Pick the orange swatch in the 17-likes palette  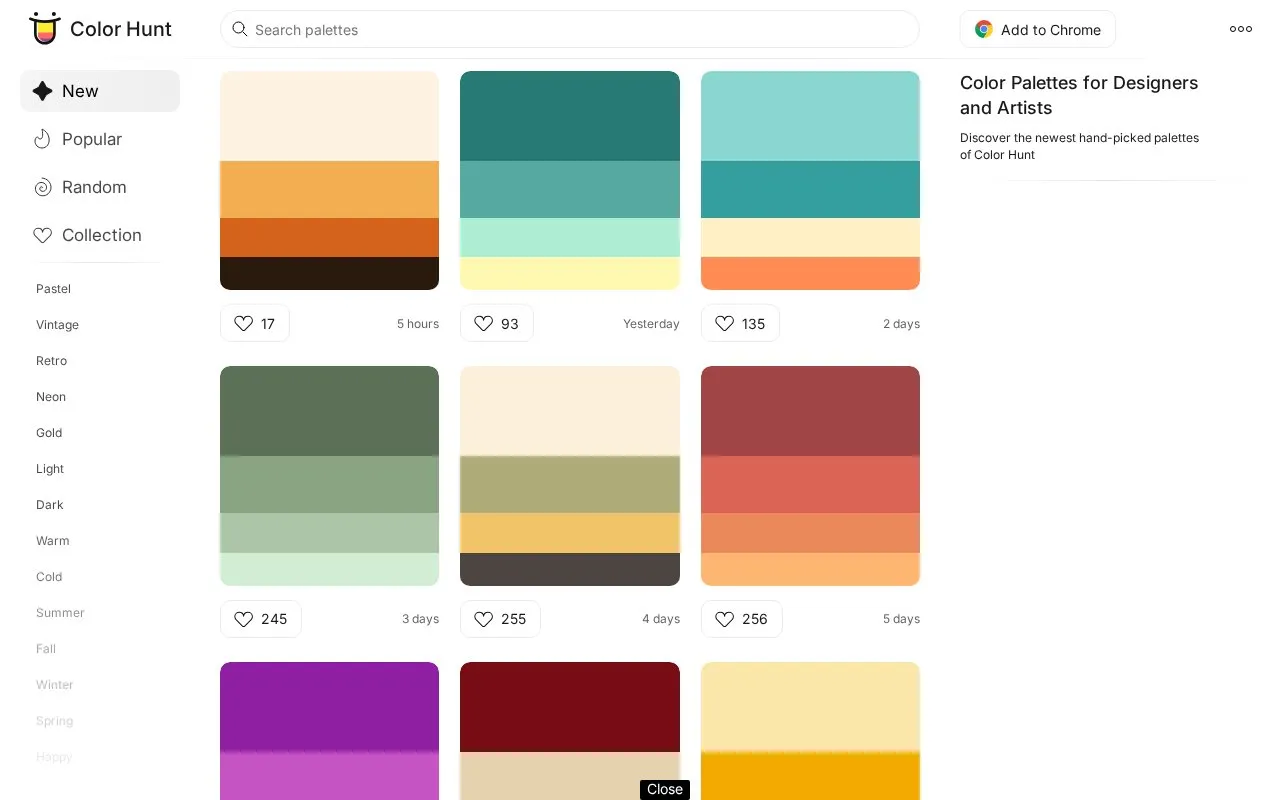tap(330, 189)
